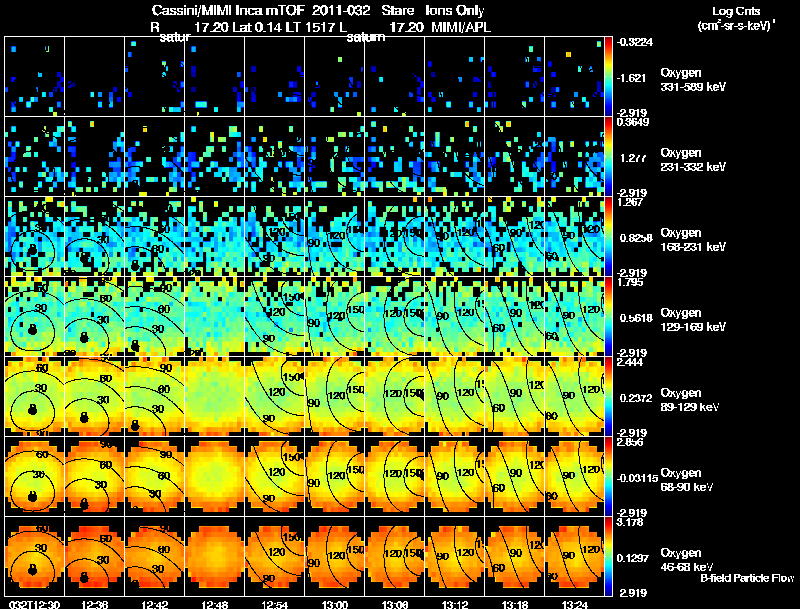The image size is (800, 609).
Task: Click the Oxygen 231-332 keV row label
Action: (692, 160)
